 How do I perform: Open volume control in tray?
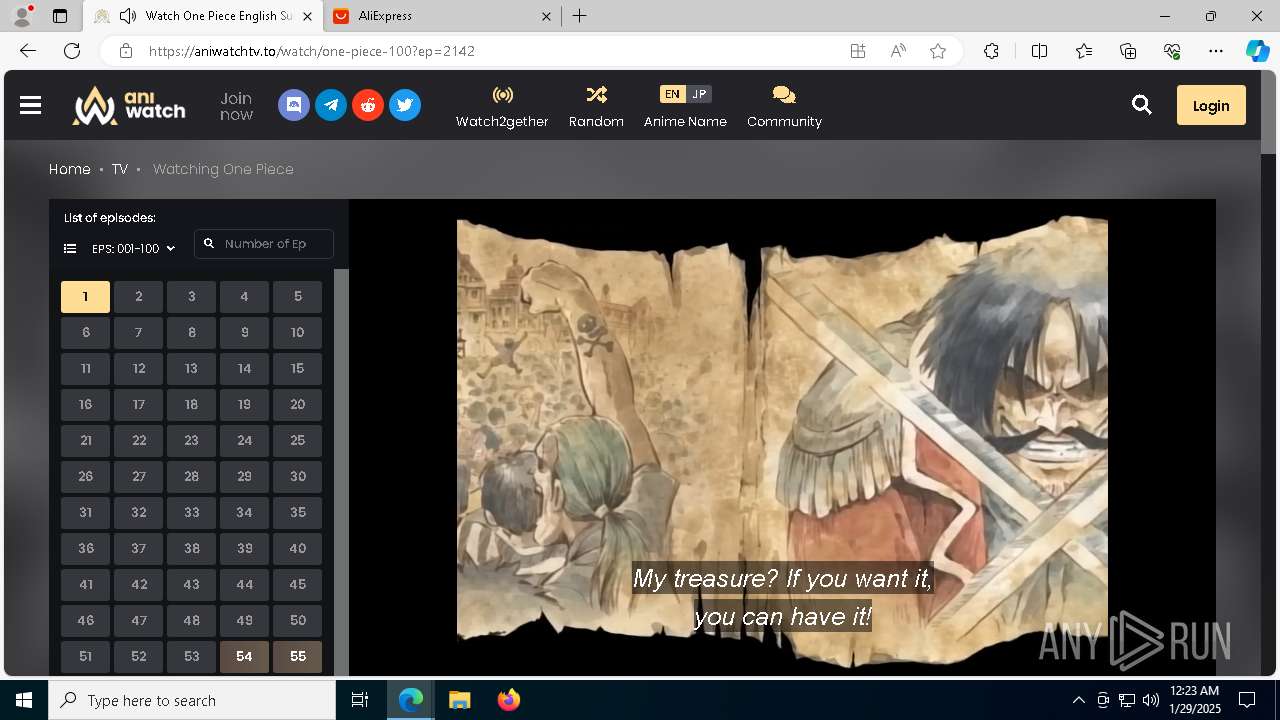pyautogui.click(x=1150, y=700)
